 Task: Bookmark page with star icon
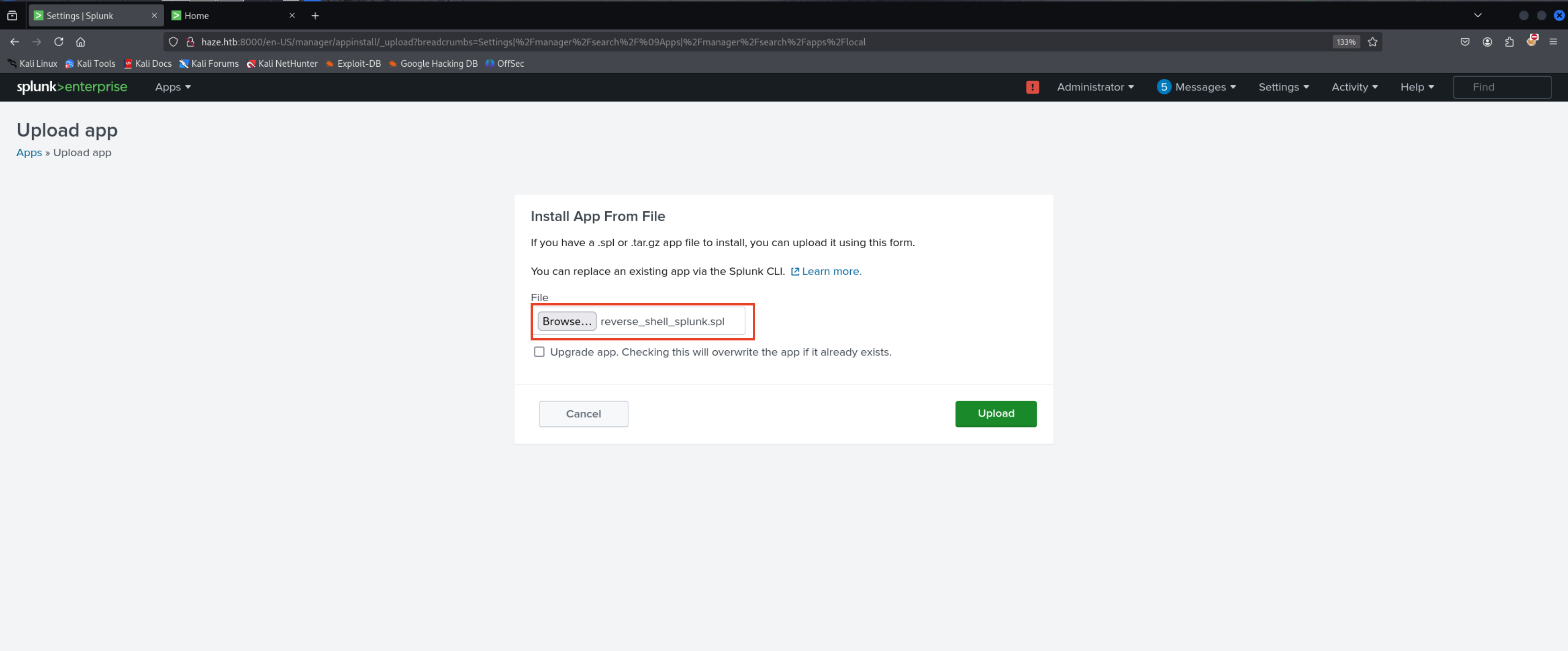(1372, 42)
